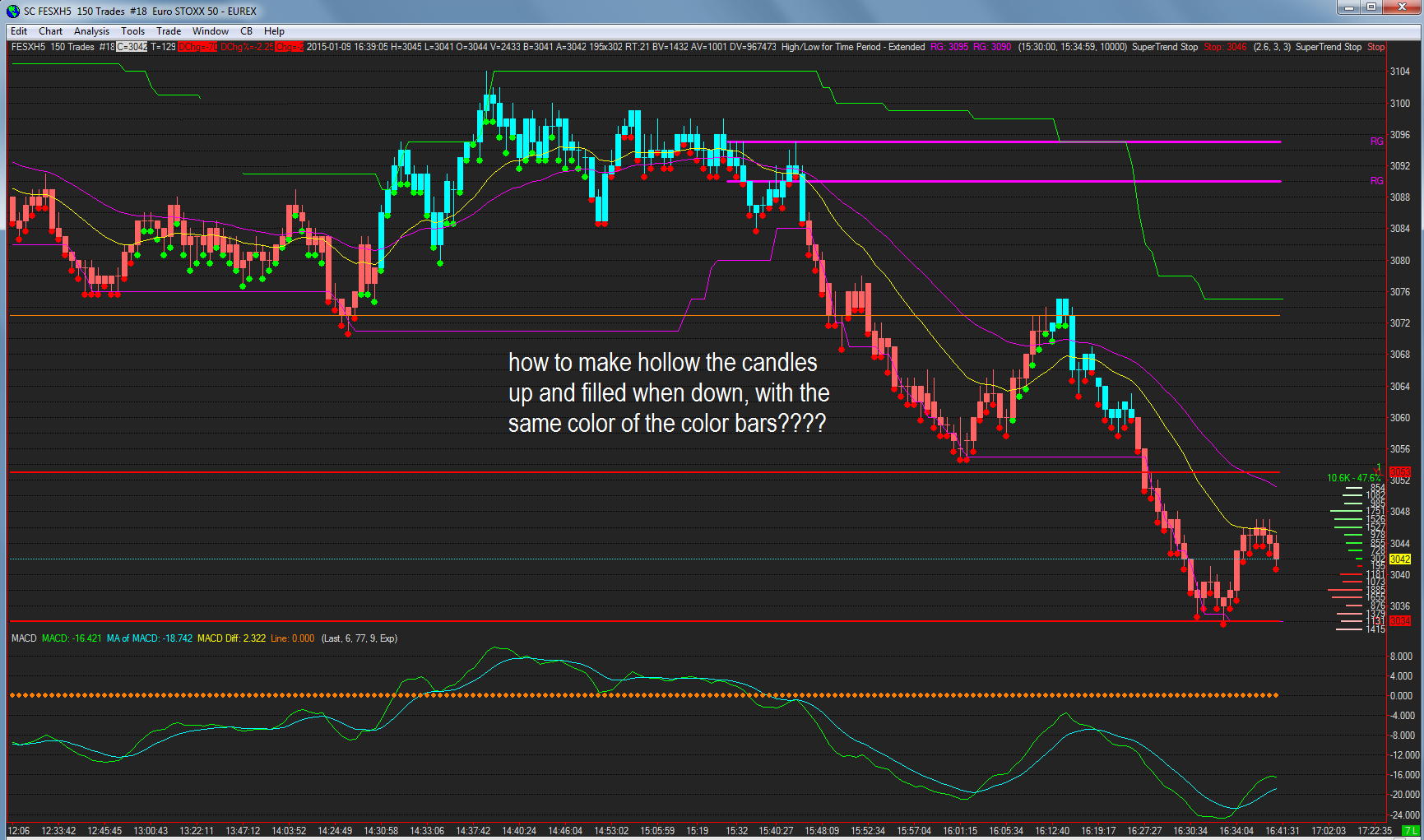The image size is (1424, 840).
Task: Click the 3064 price scale label
Action: point(1400,387)
